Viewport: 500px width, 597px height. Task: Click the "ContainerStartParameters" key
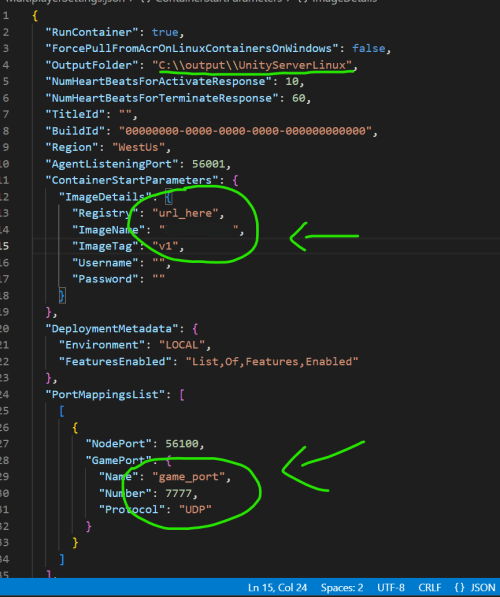point(132,180)
